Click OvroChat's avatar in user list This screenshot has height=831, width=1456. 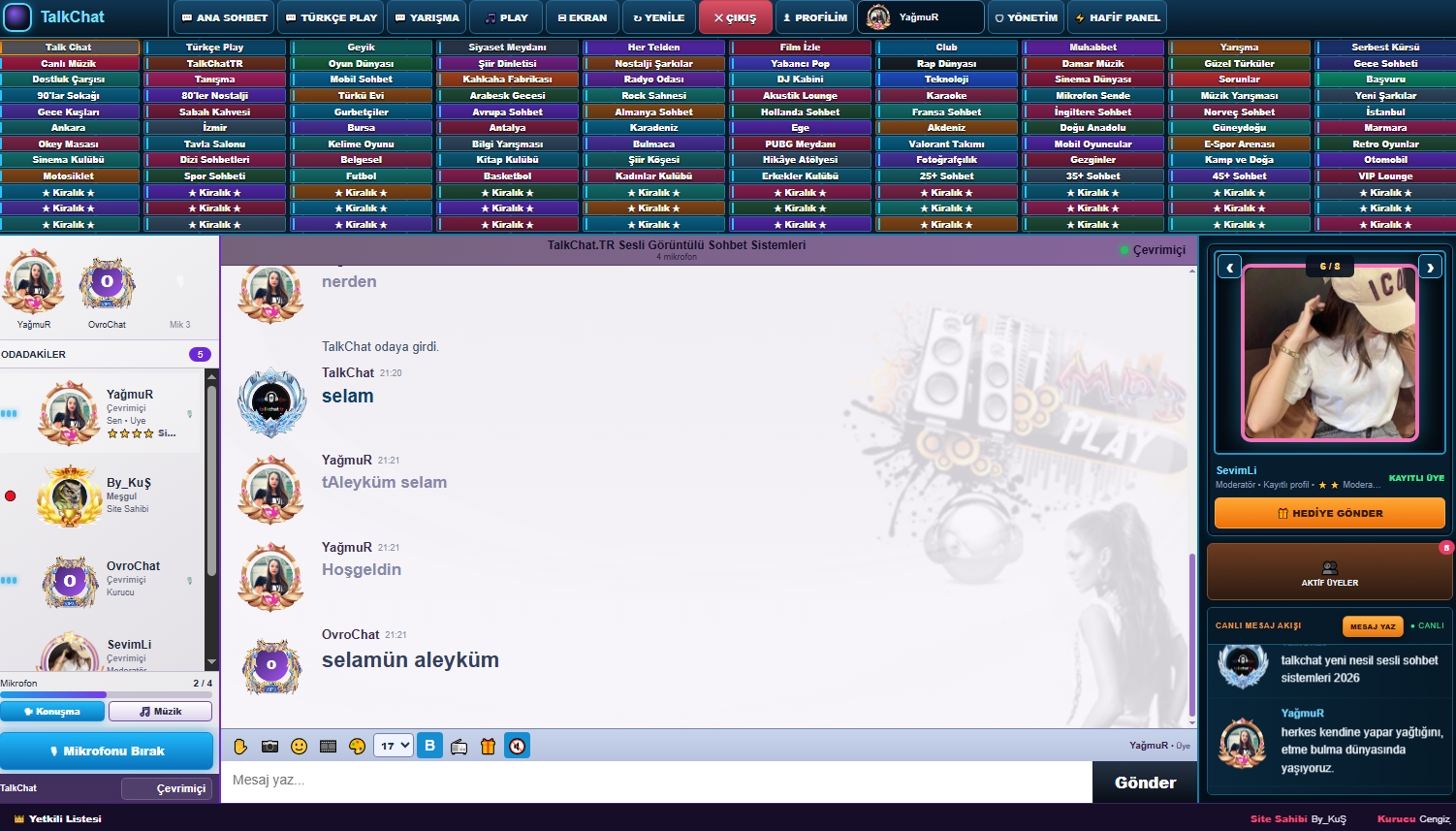70,581
